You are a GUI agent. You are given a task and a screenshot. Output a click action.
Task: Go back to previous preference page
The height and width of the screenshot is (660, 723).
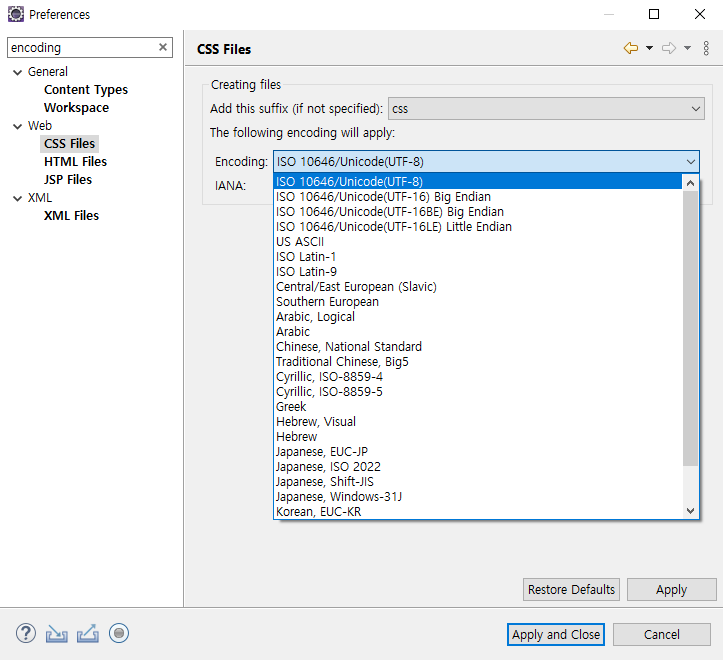point(631,48)
